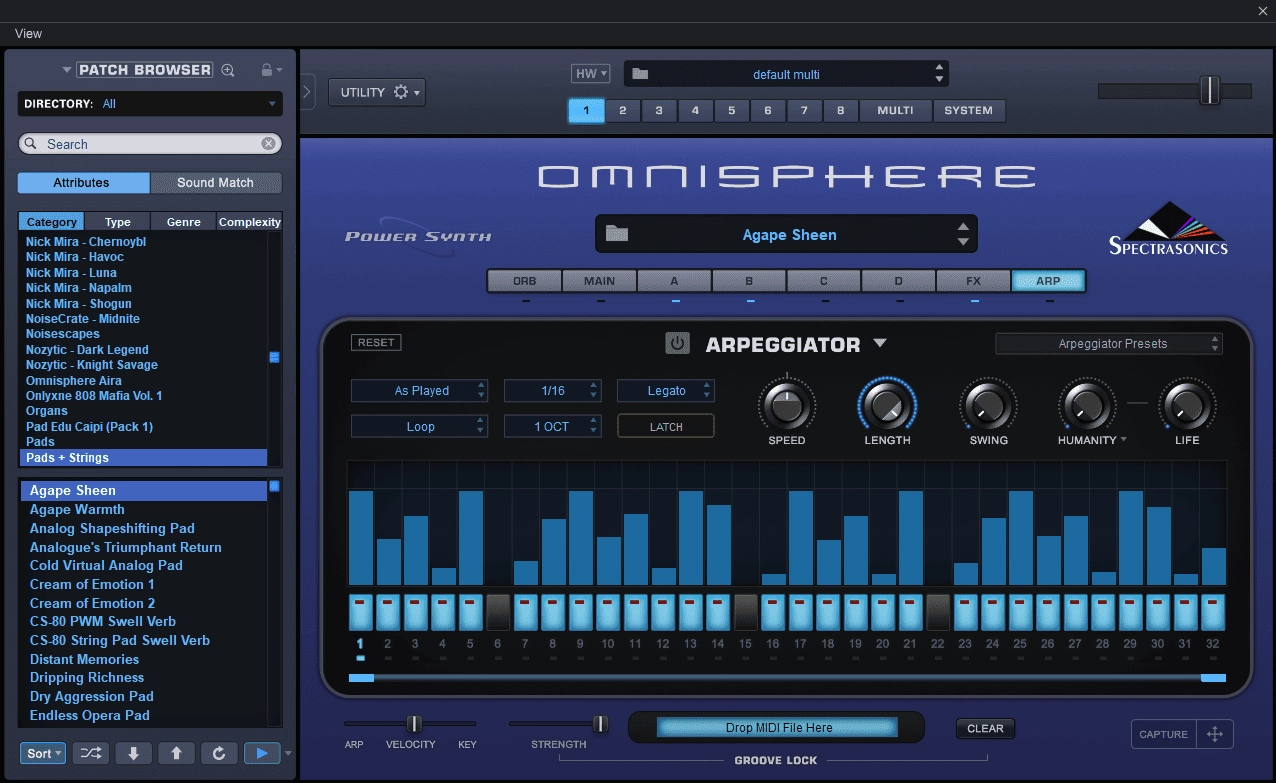Expand the ARPEGGIATOR title menu arrow
1276x783 pixels.
(x=880, y=343)
